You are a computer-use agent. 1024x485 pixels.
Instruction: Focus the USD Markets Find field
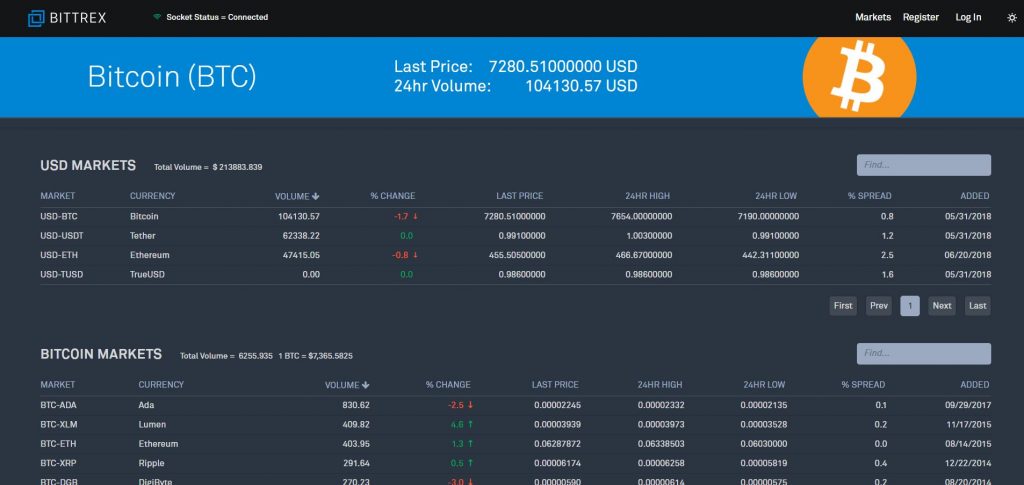pyautogui.click(x=923, y=165)
